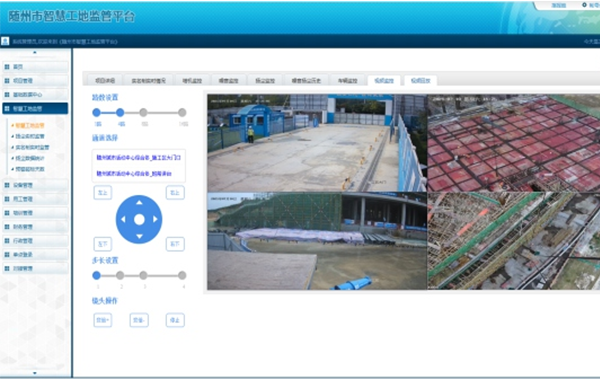Select the third grid-layout step dot
This screenshot has width=600, height=380.
143,113
